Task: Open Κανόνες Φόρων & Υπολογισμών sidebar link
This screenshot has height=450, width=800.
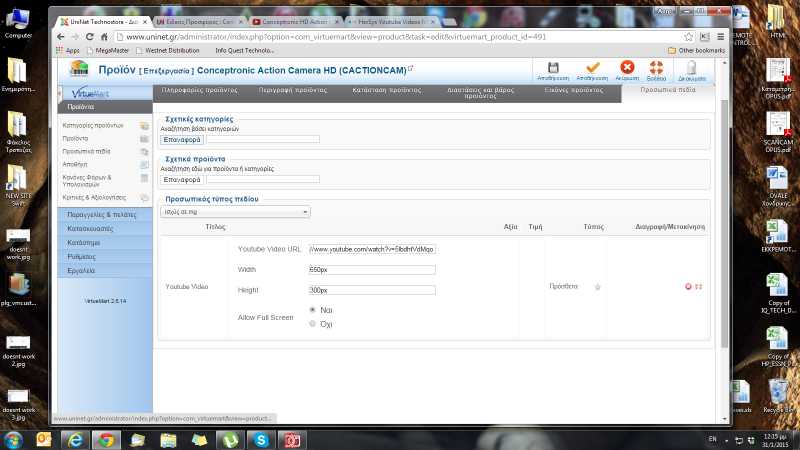Action: (87, 181)
